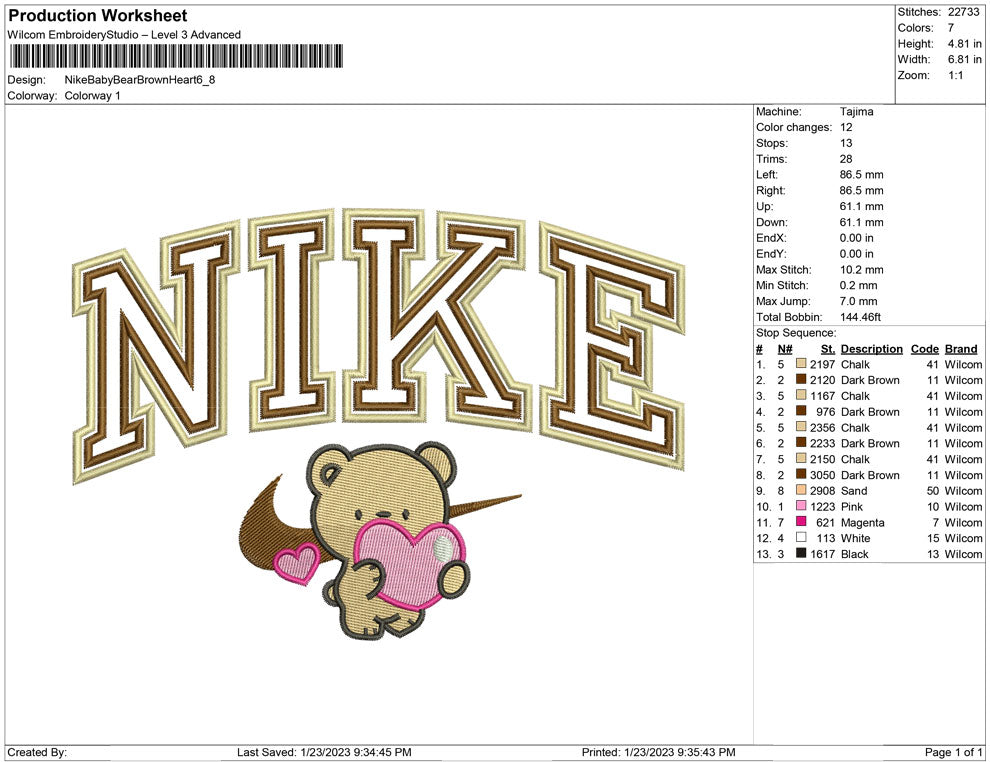This screenshot has width=990, height=762.
Task: Click the Black color swatch in stop 13
Action: [x=801, y=553]
